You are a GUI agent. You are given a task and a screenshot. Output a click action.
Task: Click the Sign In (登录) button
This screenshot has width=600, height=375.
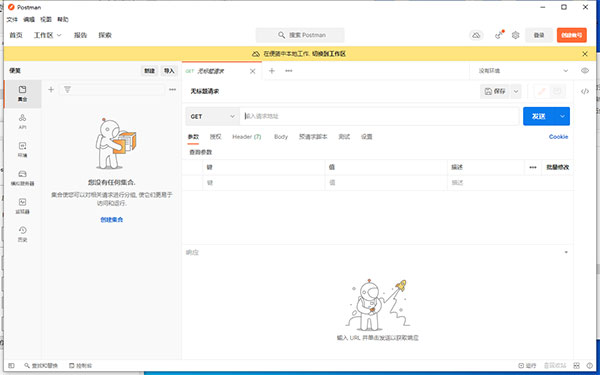point(539,35)
